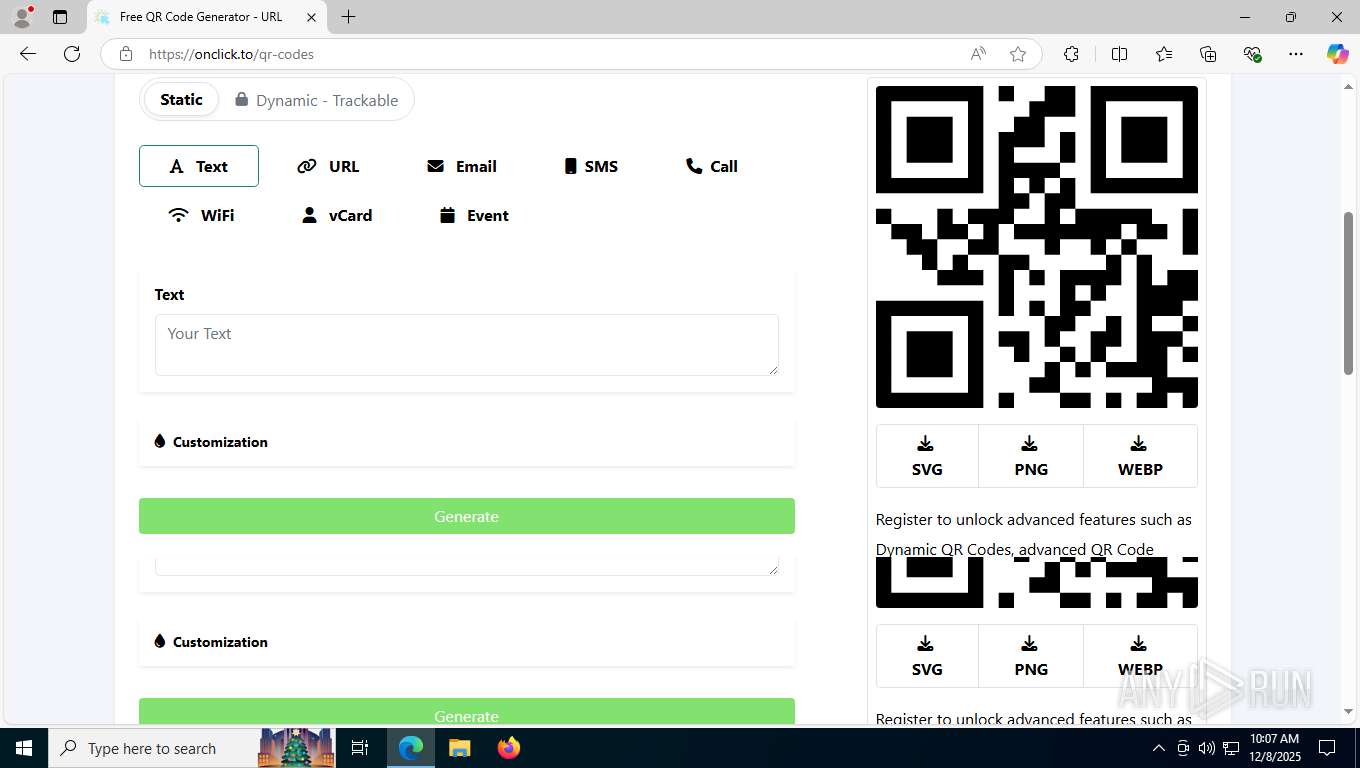This screenshot has height=768, width=1360.
Task: Expand the upper Customization section
Action: (x=467, y=442)
